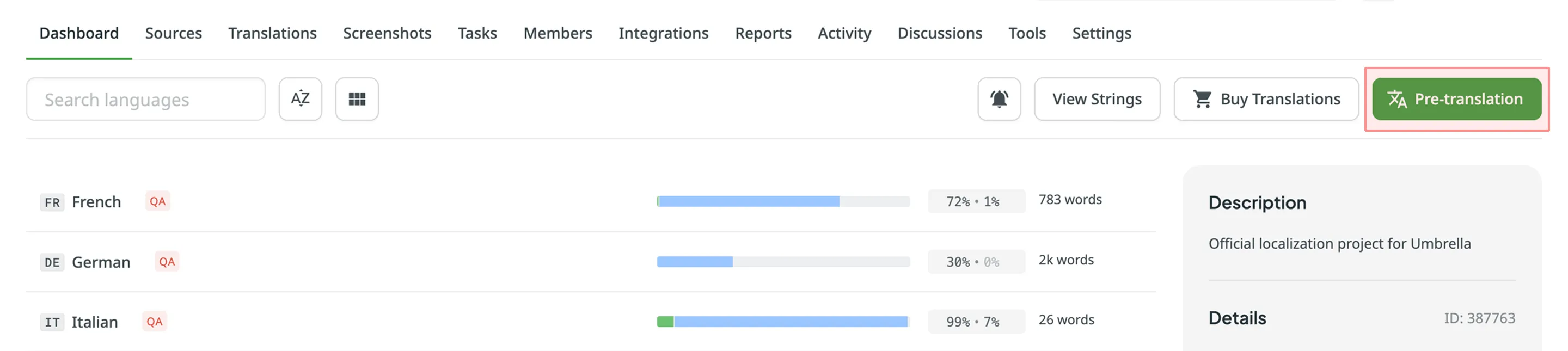Click the French QA issues badge

(158, 201)
